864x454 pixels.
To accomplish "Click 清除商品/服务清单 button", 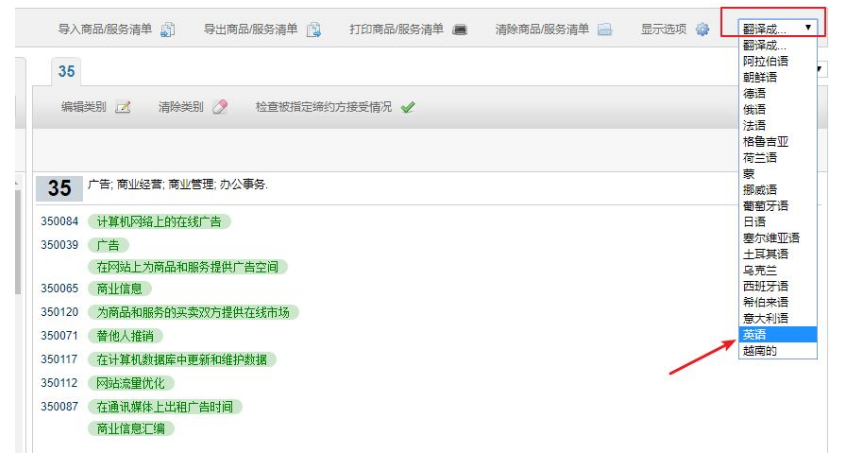I will pyautogui.click(x=542, y=29).
